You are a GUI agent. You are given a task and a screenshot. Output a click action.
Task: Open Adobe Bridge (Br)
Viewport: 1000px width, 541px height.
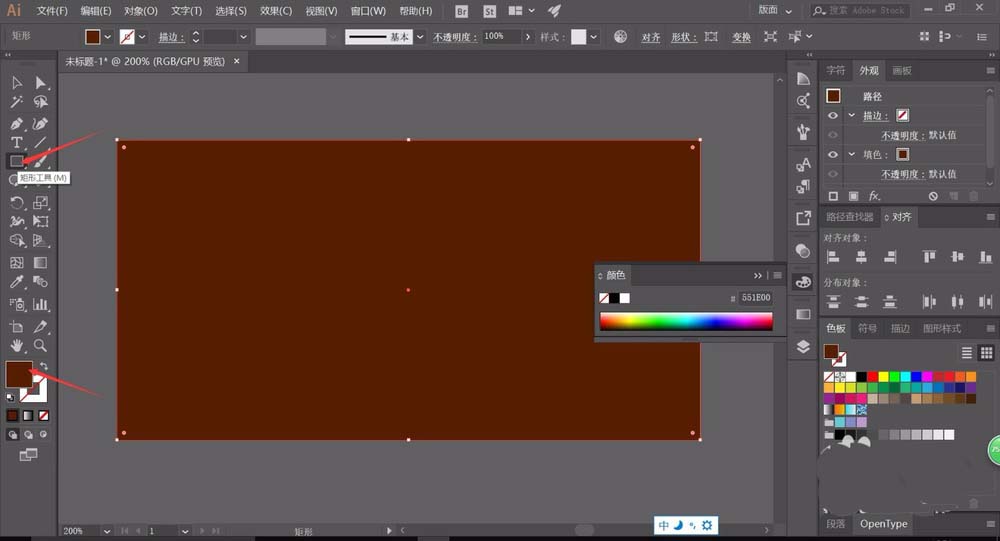462,11
